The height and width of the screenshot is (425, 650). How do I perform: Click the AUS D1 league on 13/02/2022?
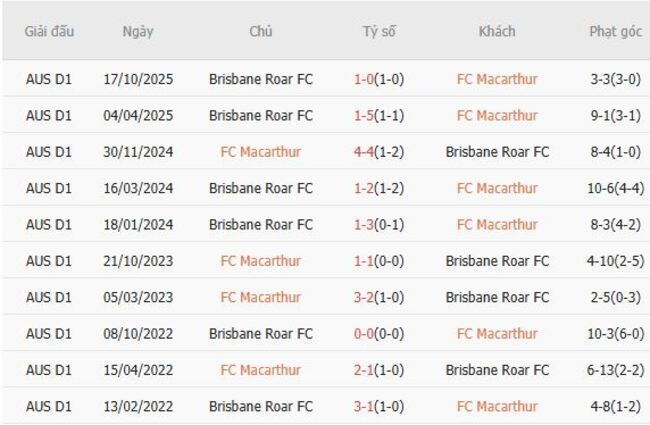point(49,407)
